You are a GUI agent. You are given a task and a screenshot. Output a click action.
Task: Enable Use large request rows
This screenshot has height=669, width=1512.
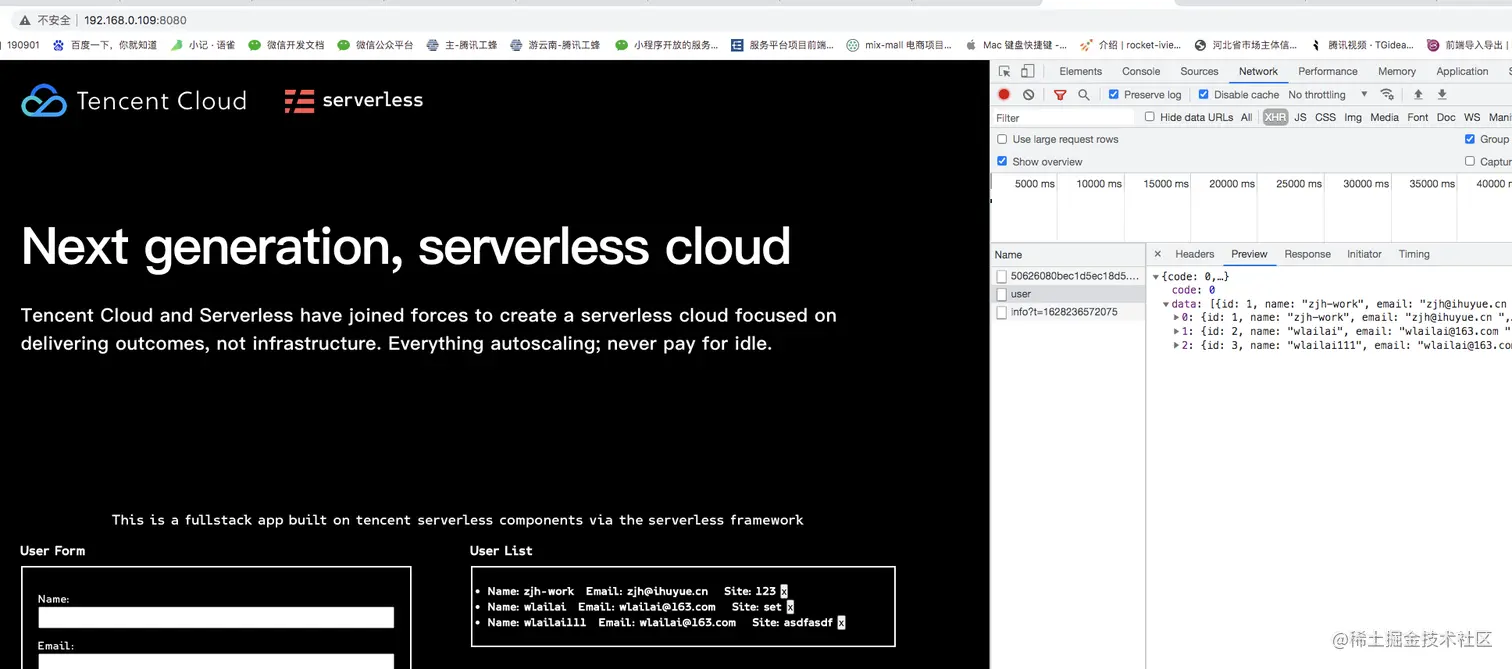coord(1002,139)
